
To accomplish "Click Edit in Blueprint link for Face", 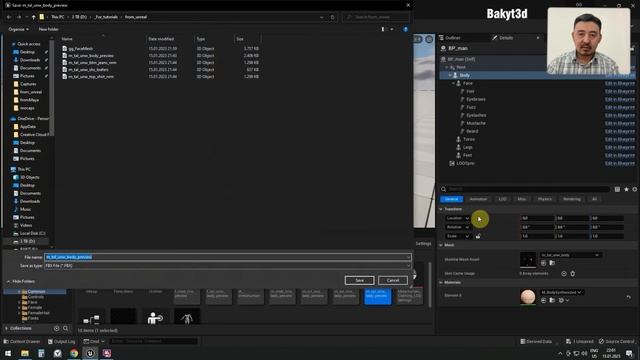I will click(620, 83).
